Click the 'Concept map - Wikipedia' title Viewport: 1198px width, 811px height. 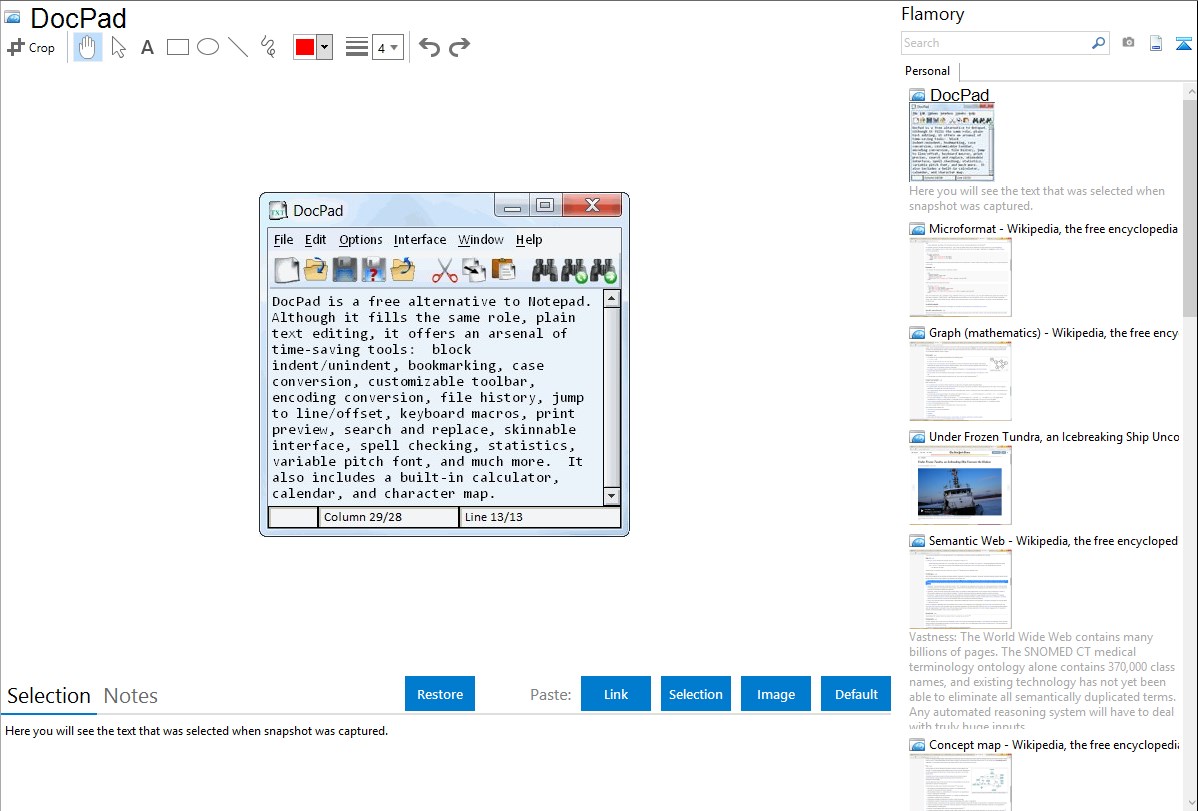pyautogui.click(x=1053, y=744)
